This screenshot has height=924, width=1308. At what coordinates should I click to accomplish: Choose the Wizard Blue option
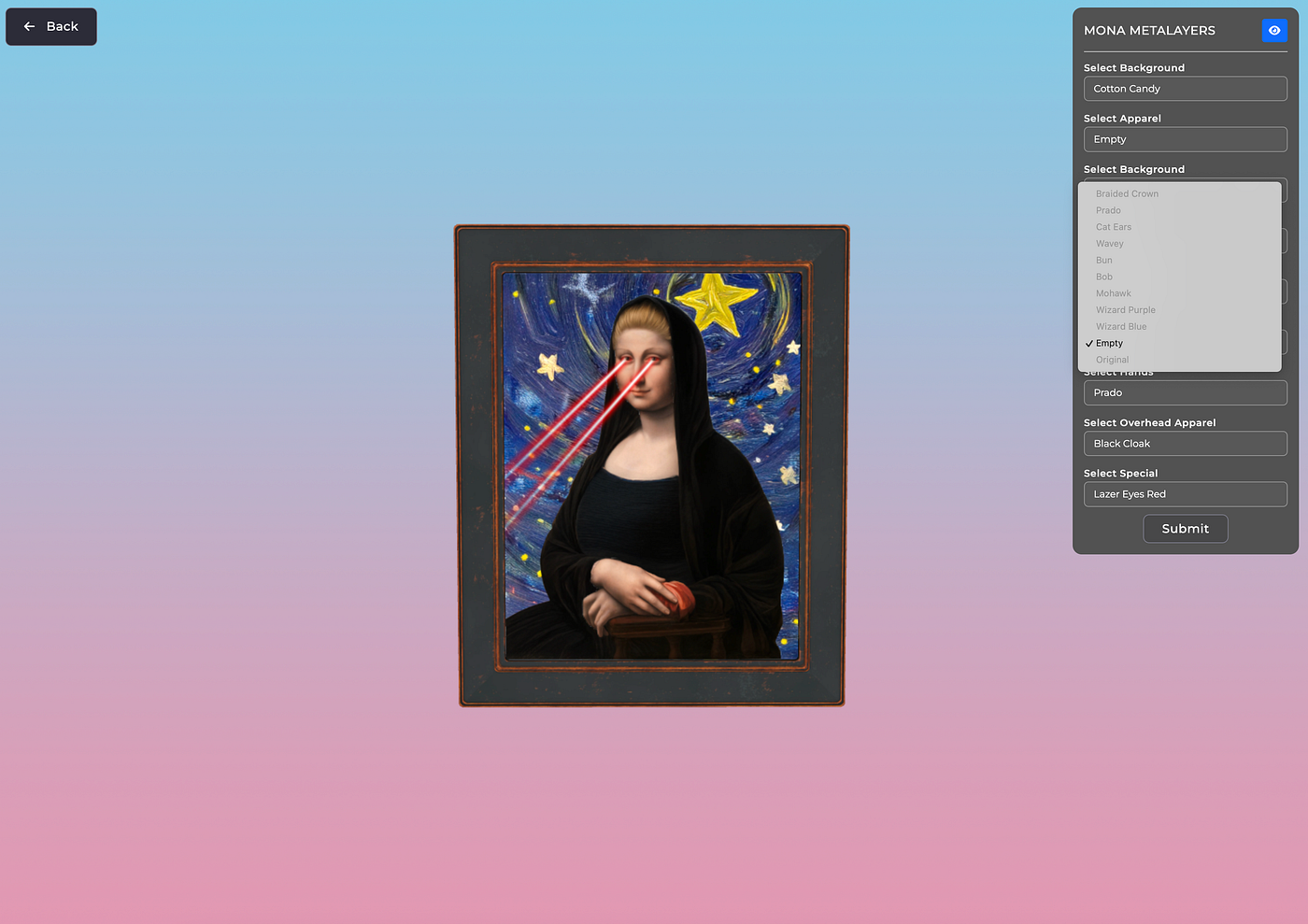1179,327
